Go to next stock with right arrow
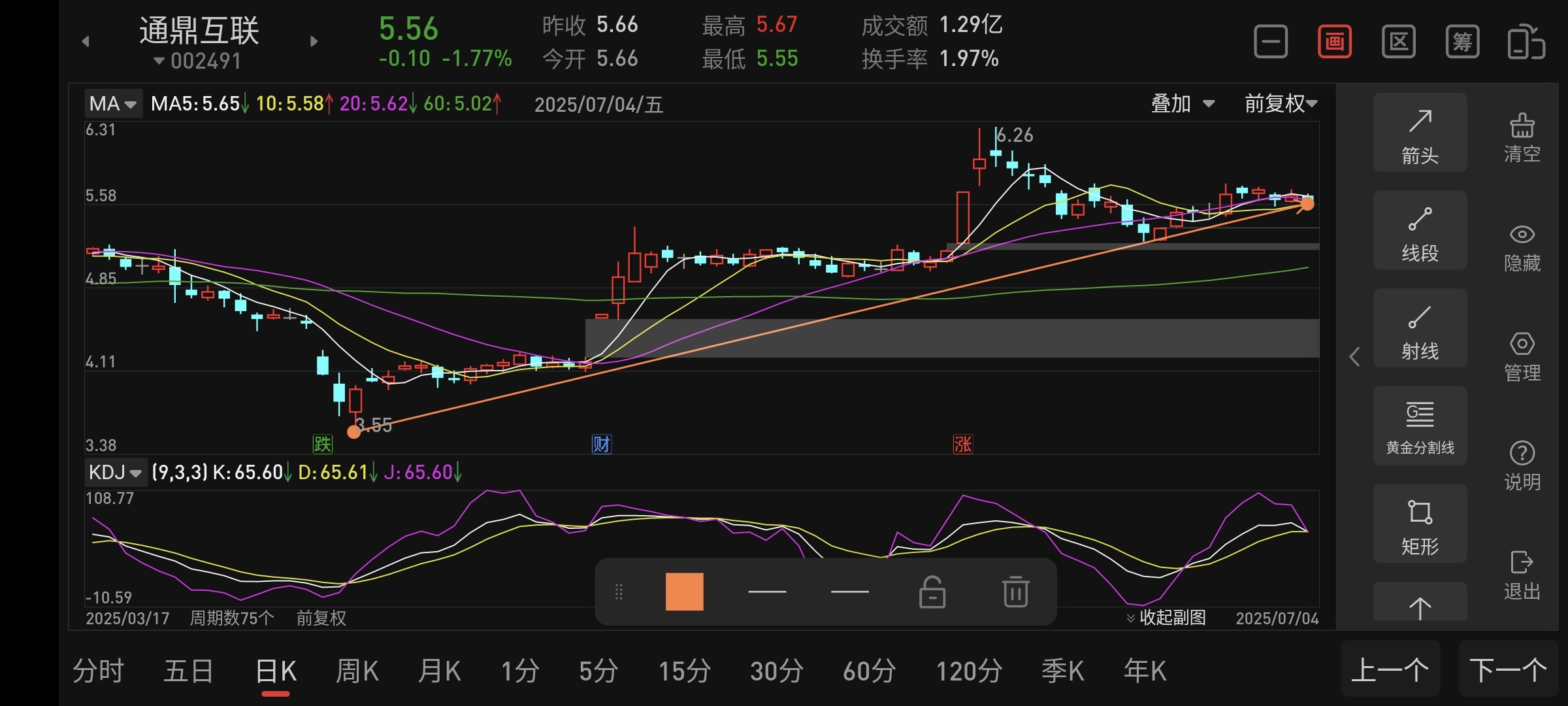Image resolution: width=1568 pixels, height=706 pixels. pos(314,41)
